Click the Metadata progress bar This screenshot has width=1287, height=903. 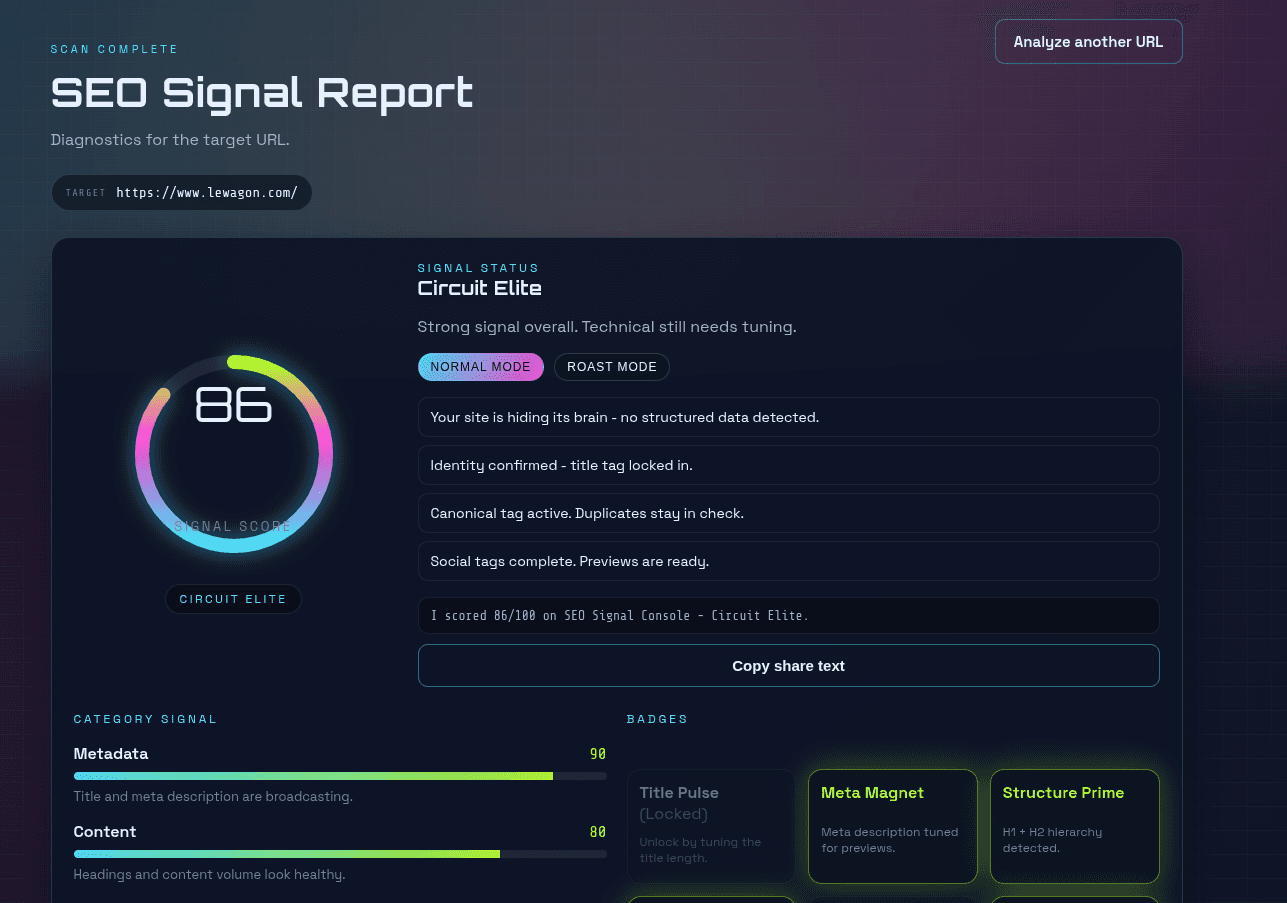pos(339,775)
